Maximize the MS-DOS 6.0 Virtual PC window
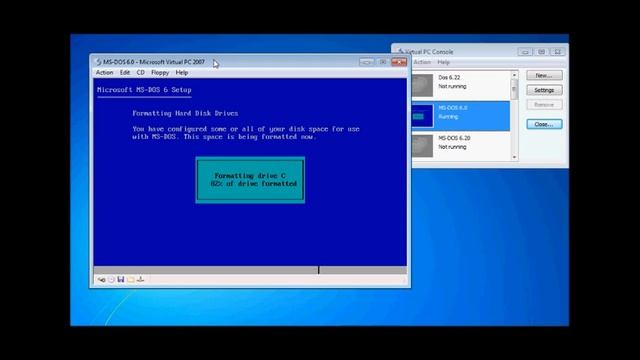This screenshot has height=360, width=640. point(382,62)
